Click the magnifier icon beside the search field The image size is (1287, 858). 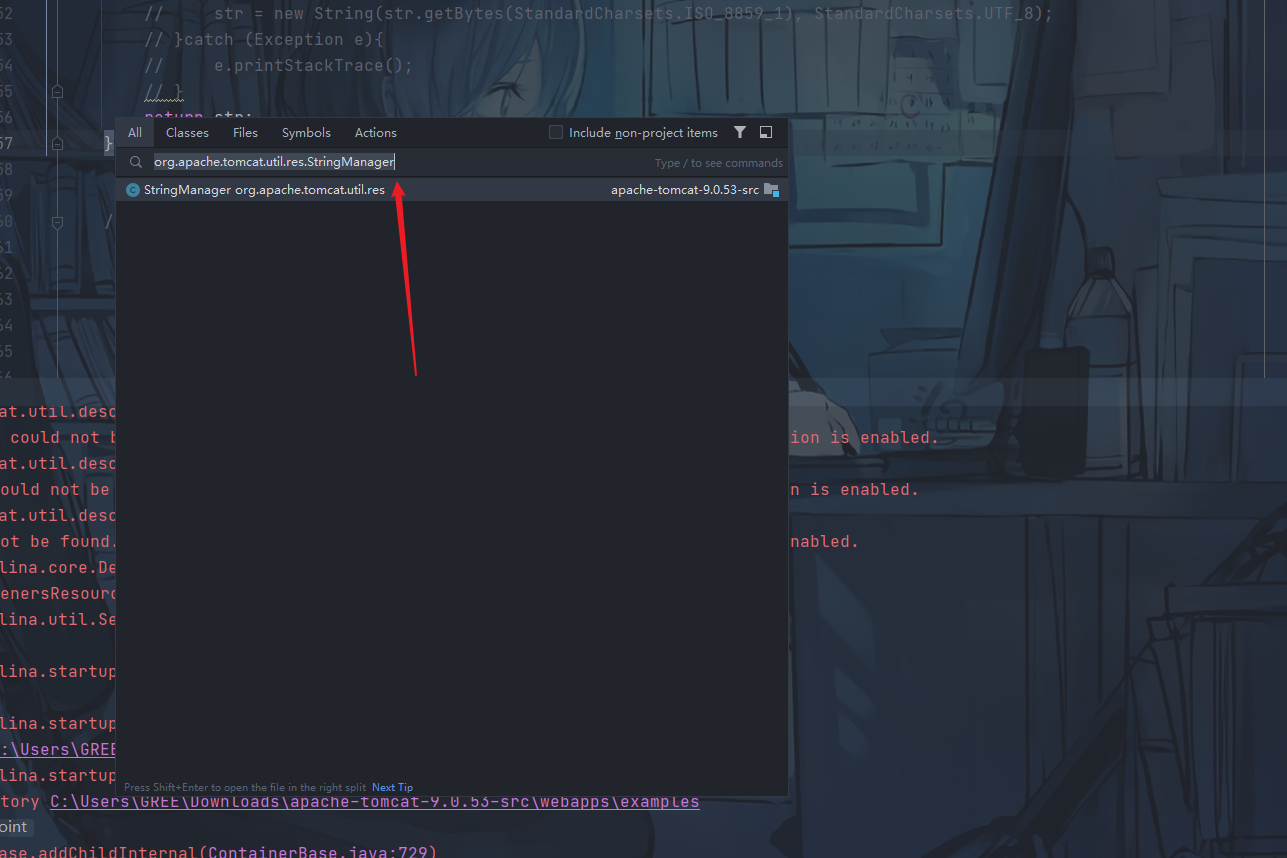136,162
